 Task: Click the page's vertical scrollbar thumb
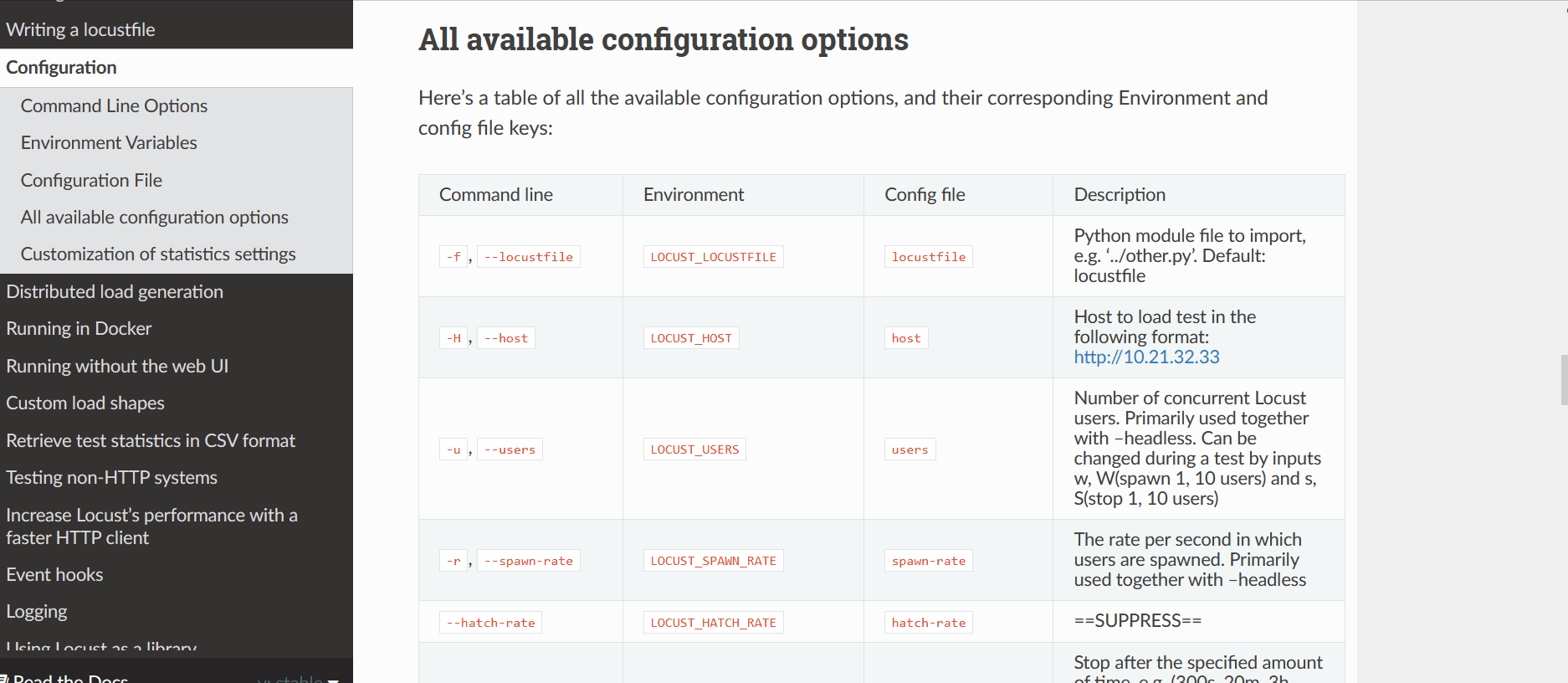1563,379
